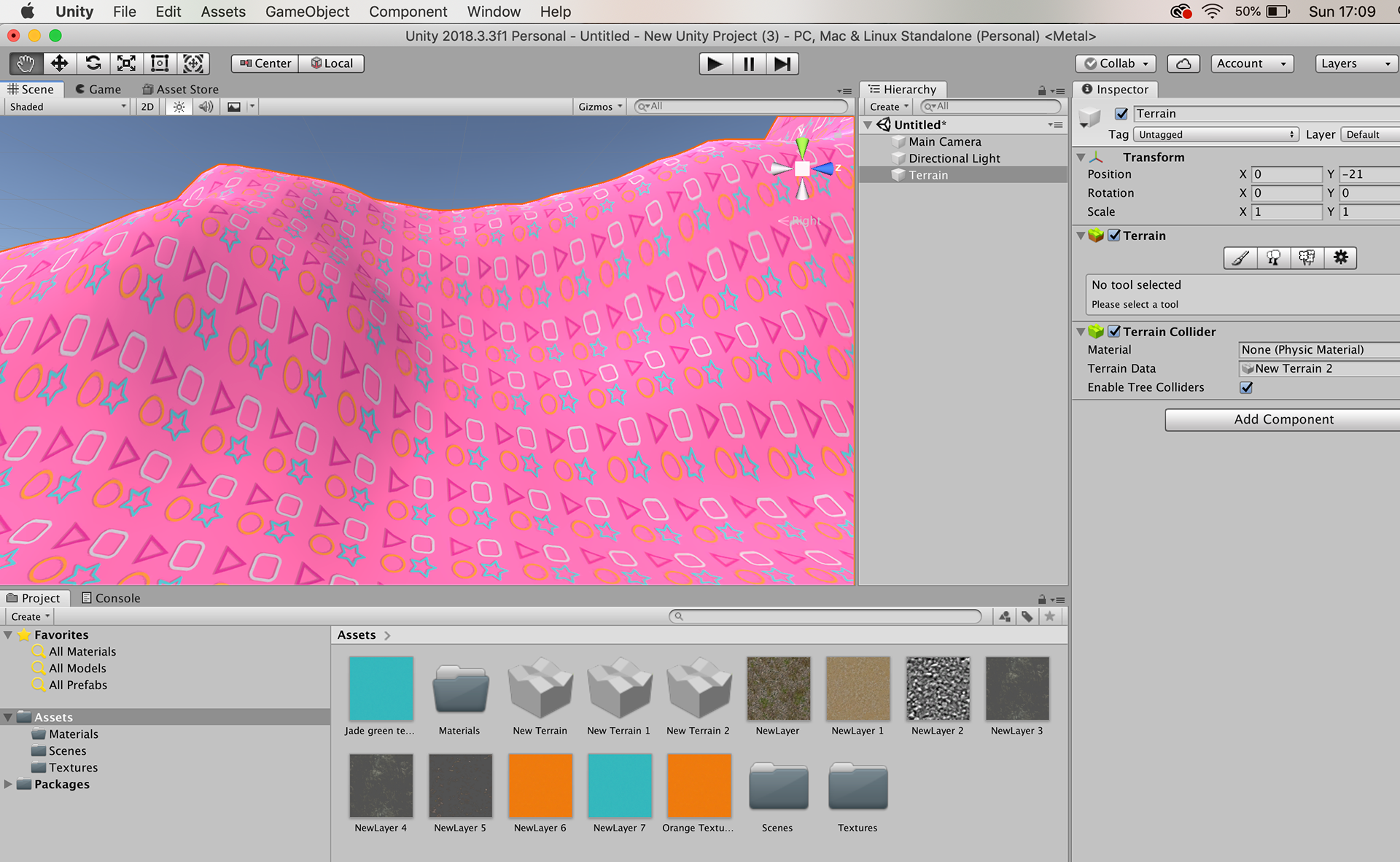Viewport: 1400px width, 862px height.
Task: Open the Tag Untagged dropdown
Action: tap(1216, 135)
